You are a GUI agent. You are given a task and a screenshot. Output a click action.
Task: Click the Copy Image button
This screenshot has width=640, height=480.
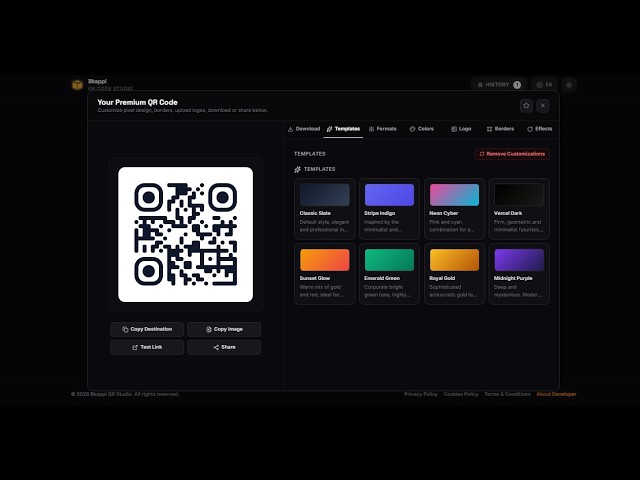[224, 329]
